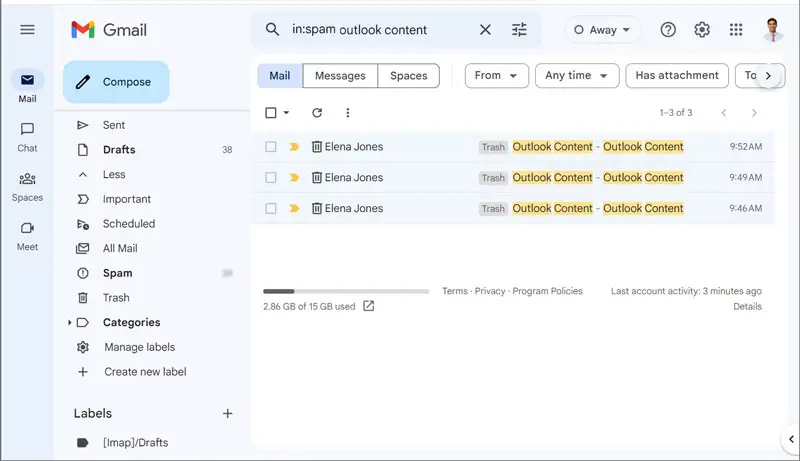Refresh the message list

click(x=317, y=113)
